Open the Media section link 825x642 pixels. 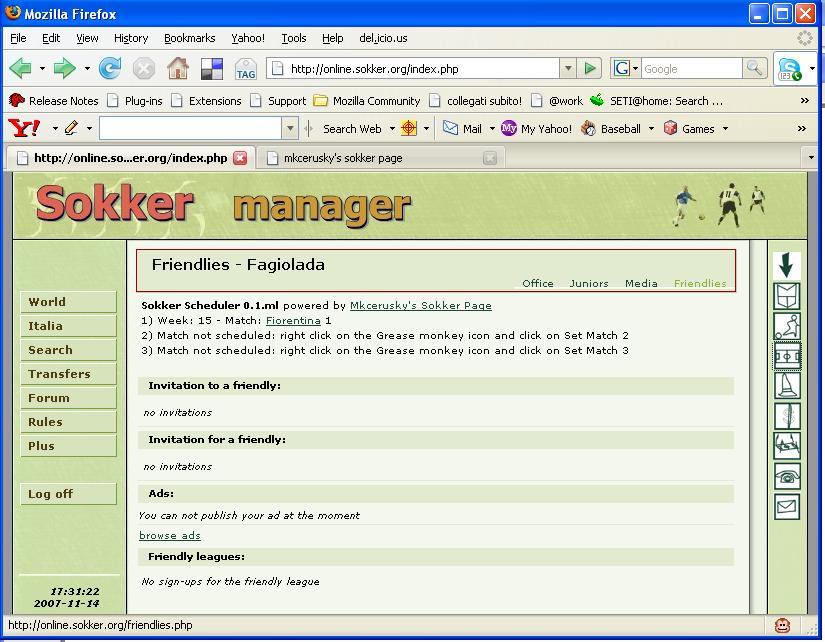pos(641,283)
